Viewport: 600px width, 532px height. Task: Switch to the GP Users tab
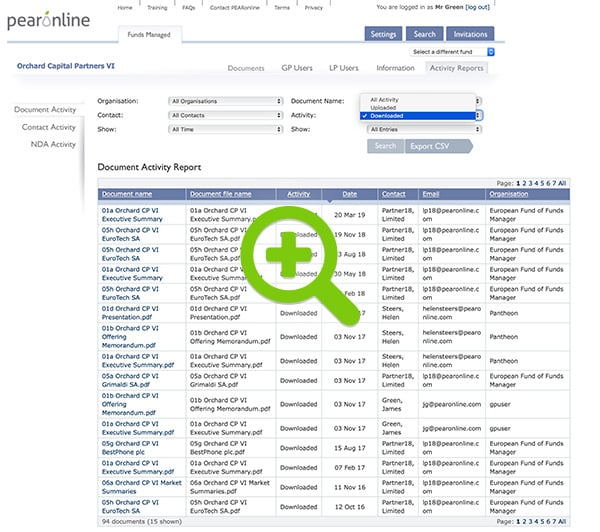pos(297,68)
